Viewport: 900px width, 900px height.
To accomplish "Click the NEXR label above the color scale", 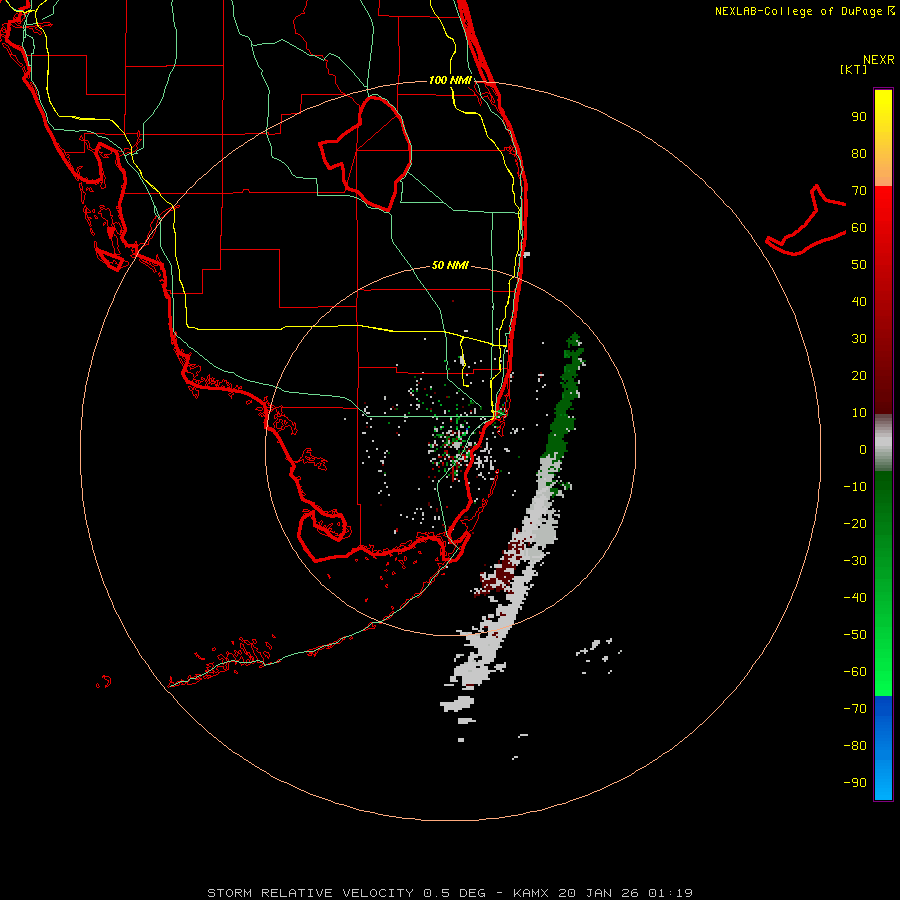I will (879, 60).
